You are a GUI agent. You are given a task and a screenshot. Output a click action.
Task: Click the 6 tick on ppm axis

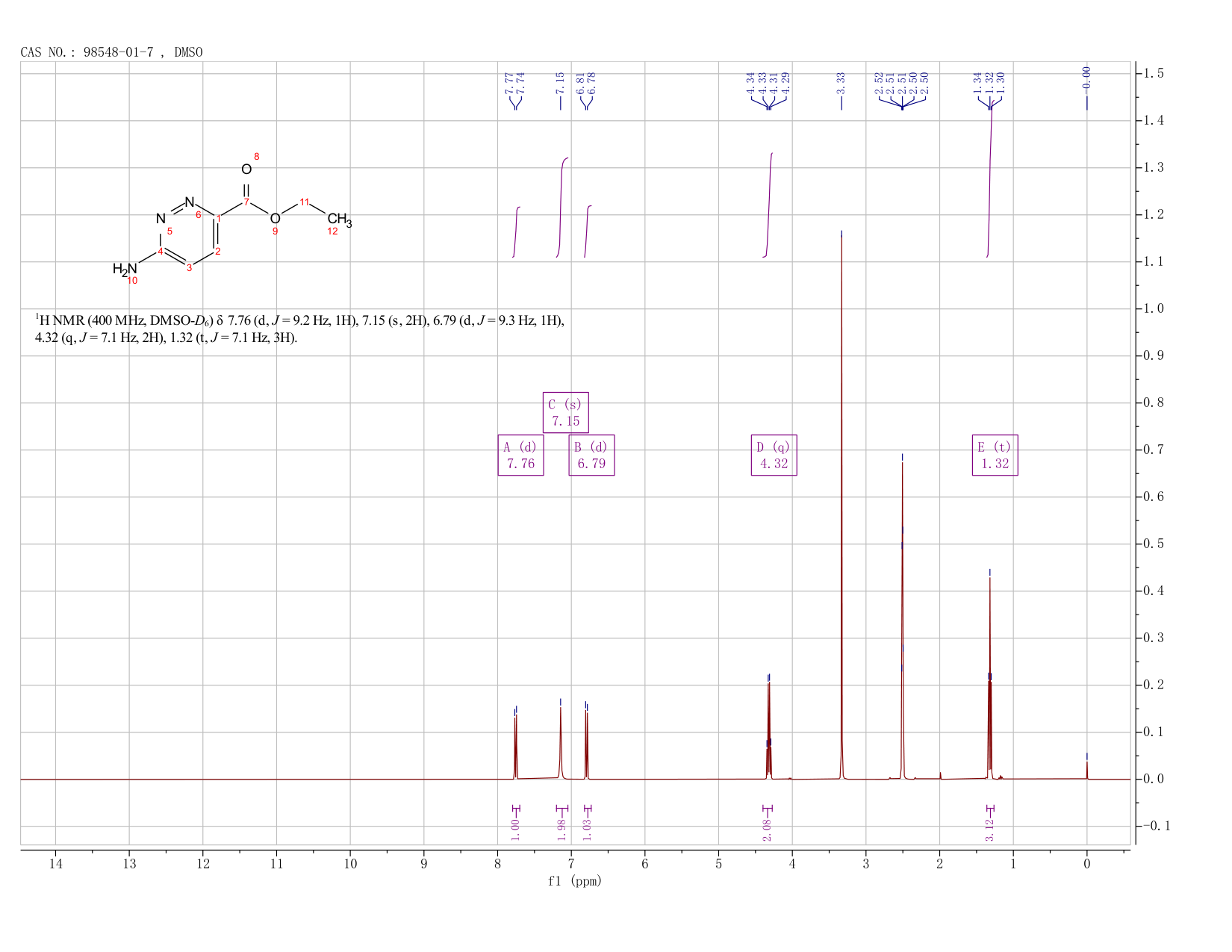(x=645, y=864)
